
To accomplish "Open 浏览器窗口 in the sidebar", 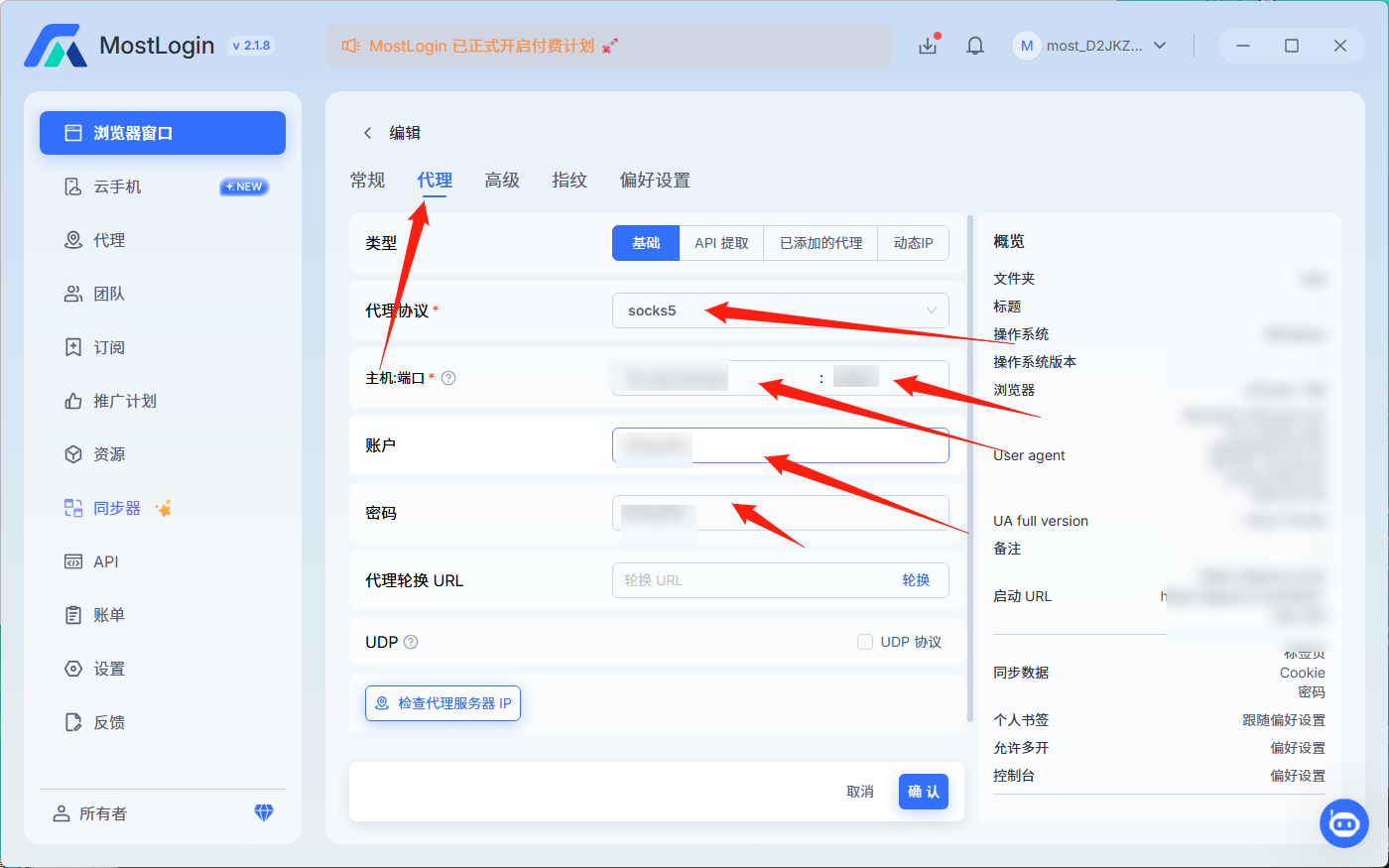I will 163,133.
